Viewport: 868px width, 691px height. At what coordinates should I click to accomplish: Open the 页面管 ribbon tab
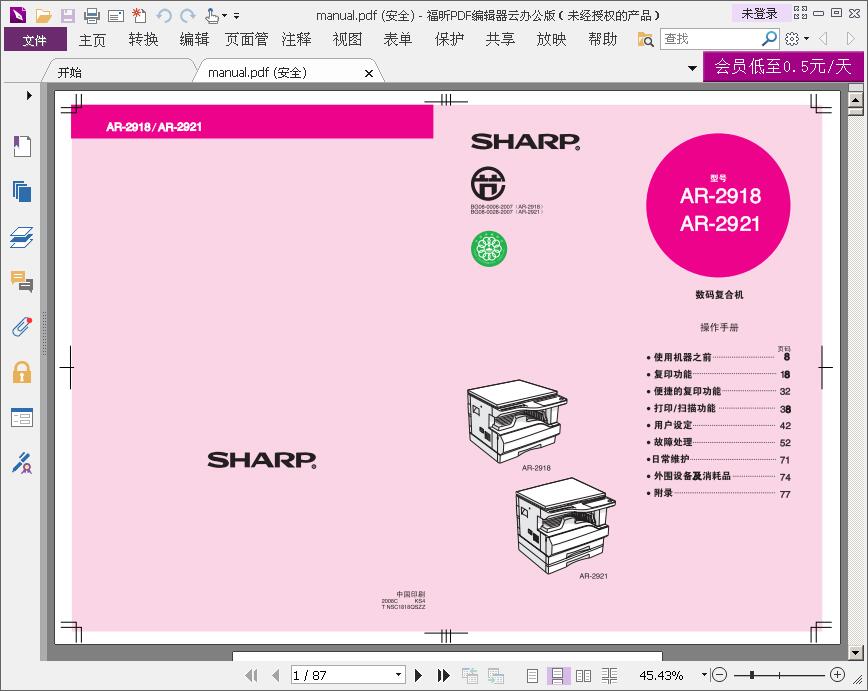tap(246, 40)
